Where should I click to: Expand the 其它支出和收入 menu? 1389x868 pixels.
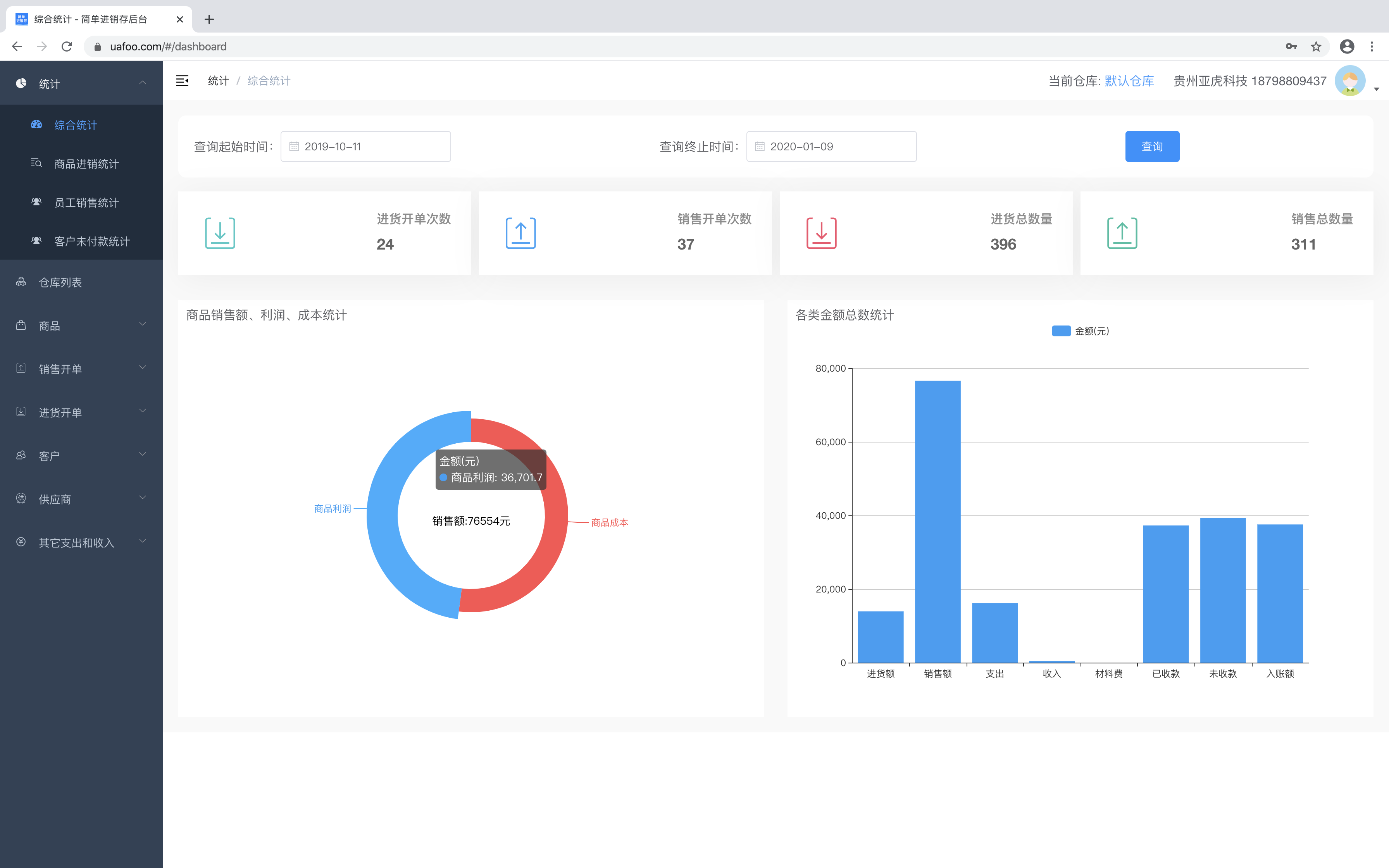coord(81,542)
